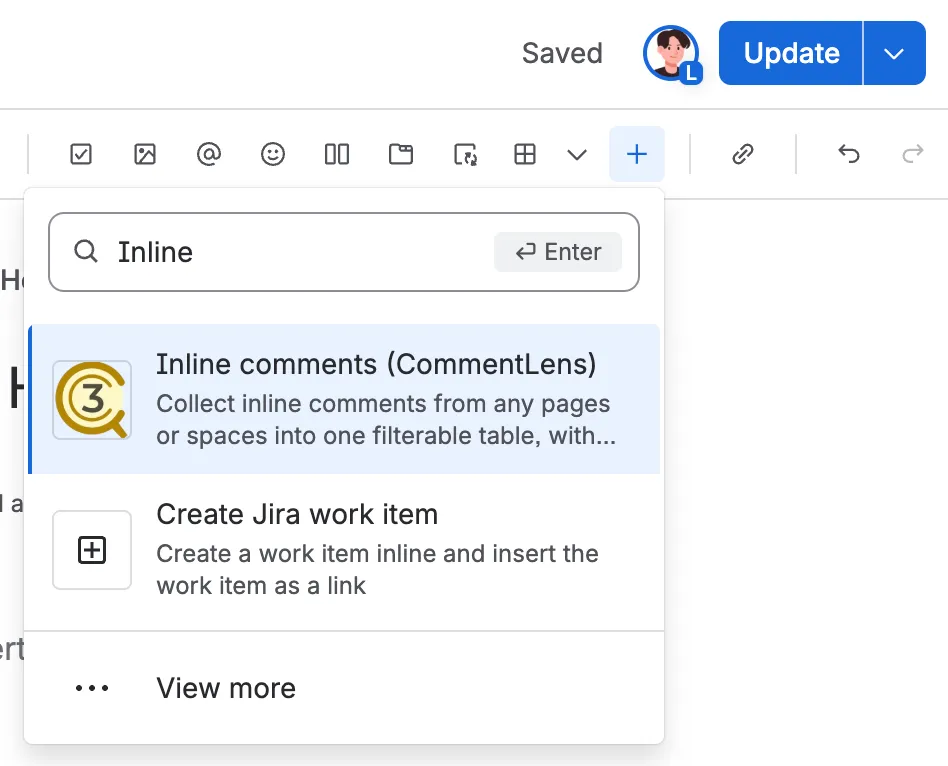Open the Update button dropdown arrow
Image resolution: width=948 pixels, height=766 pixels.
point(894,53)
